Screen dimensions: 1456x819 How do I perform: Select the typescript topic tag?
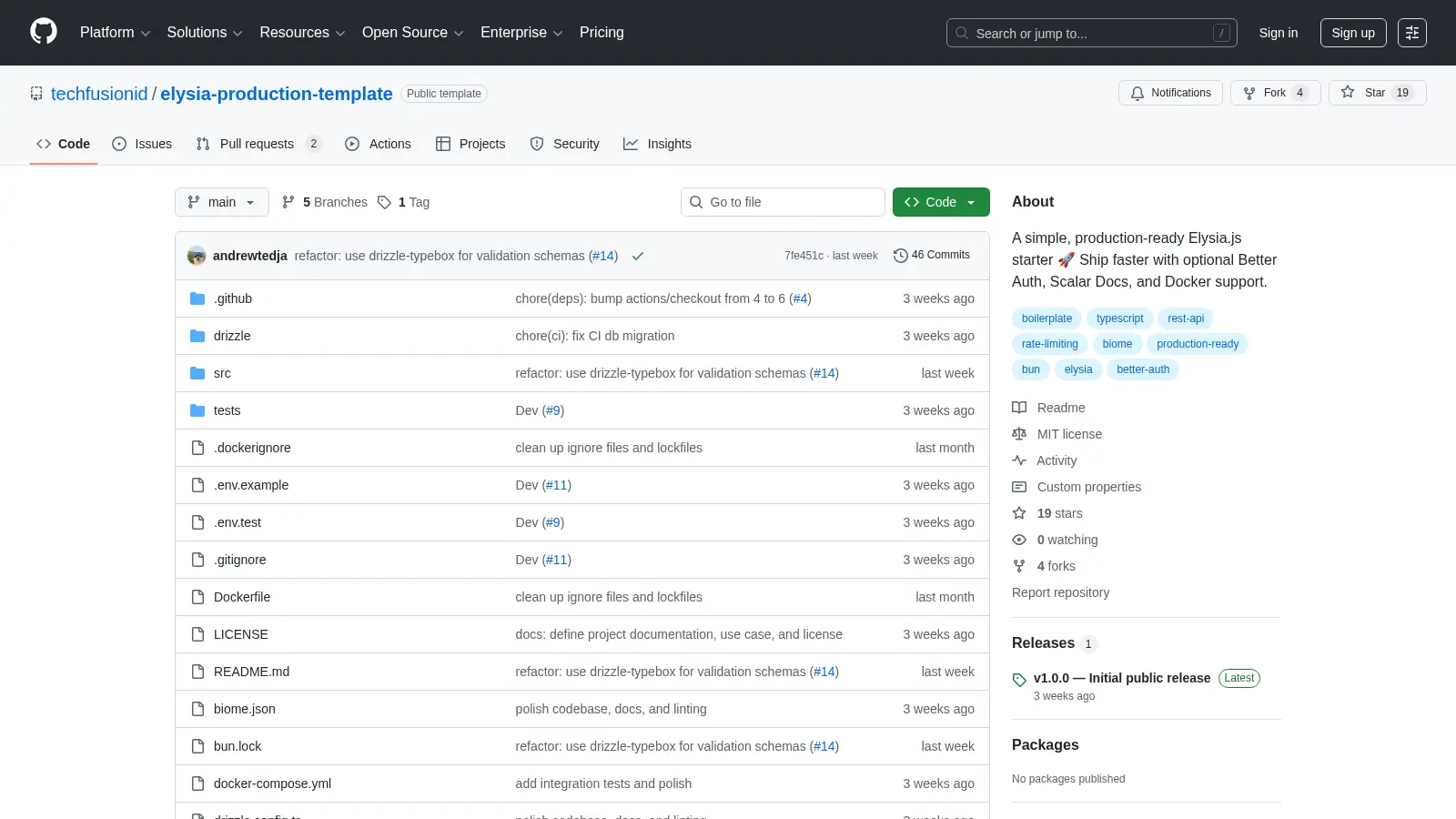[1119, 318]
